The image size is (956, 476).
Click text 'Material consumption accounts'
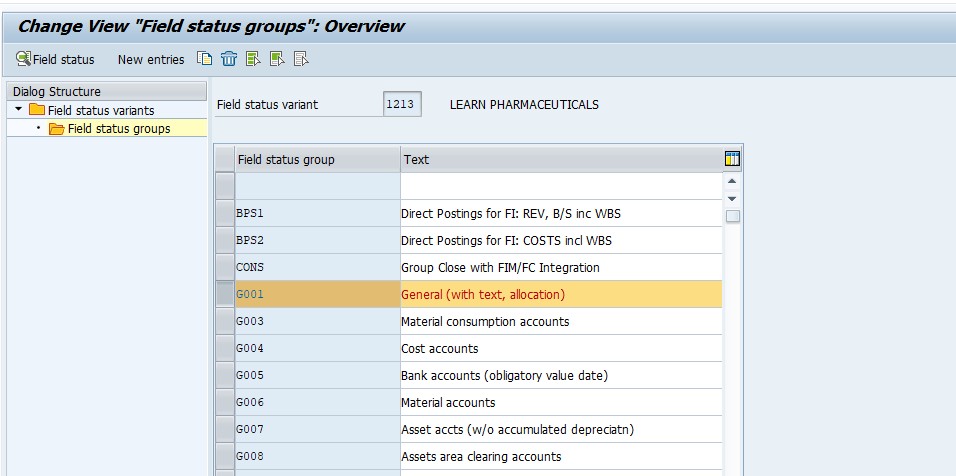coord(485,321)
